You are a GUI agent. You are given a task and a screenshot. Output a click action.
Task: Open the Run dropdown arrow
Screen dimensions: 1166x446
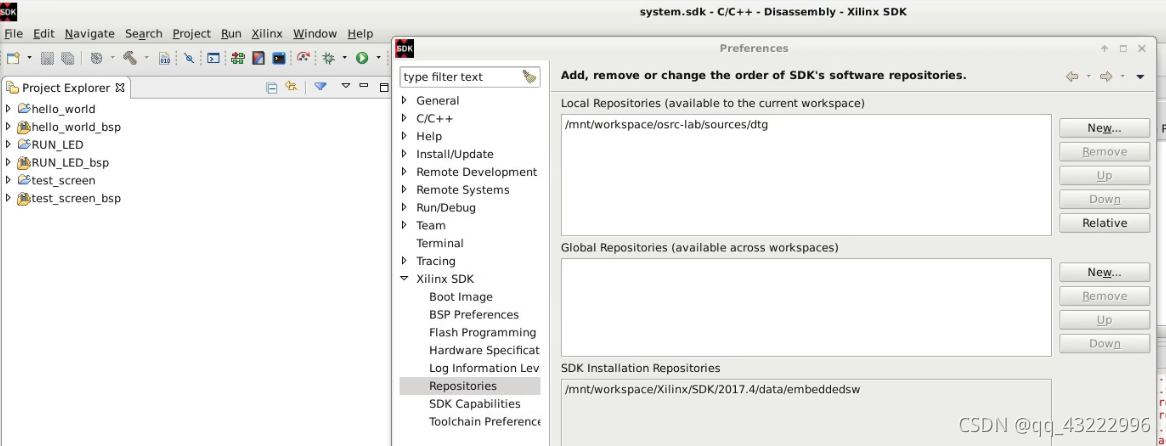click(379, 58)
